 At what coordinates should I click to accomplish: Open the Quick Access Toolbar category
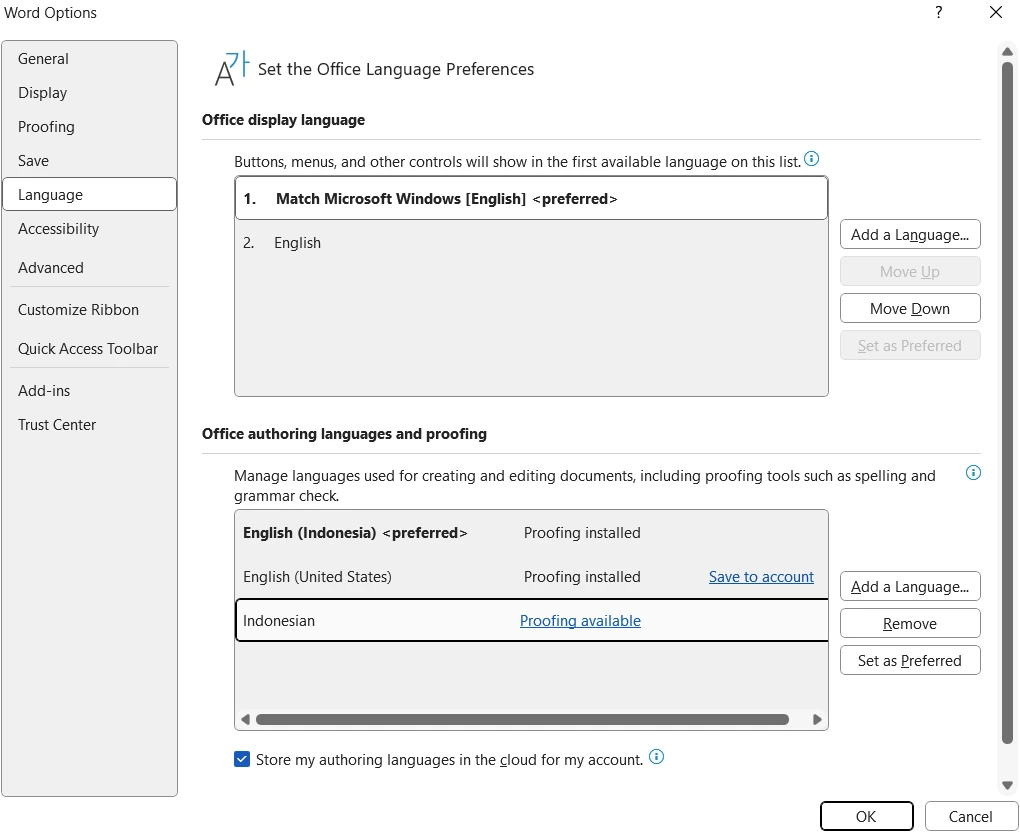coord(89,349)
